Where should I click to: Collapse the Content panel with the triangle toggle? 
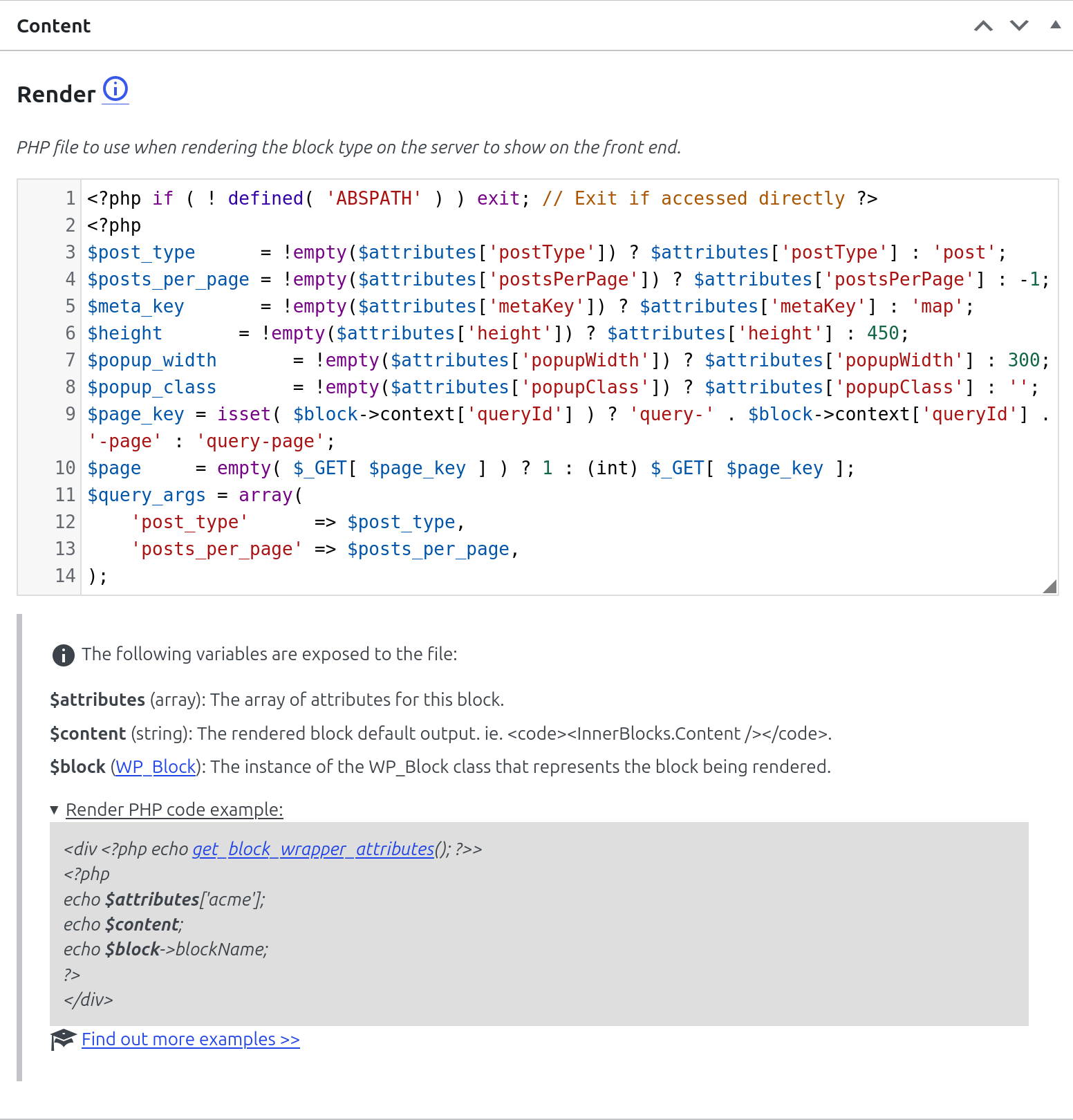click(1055, 25)
